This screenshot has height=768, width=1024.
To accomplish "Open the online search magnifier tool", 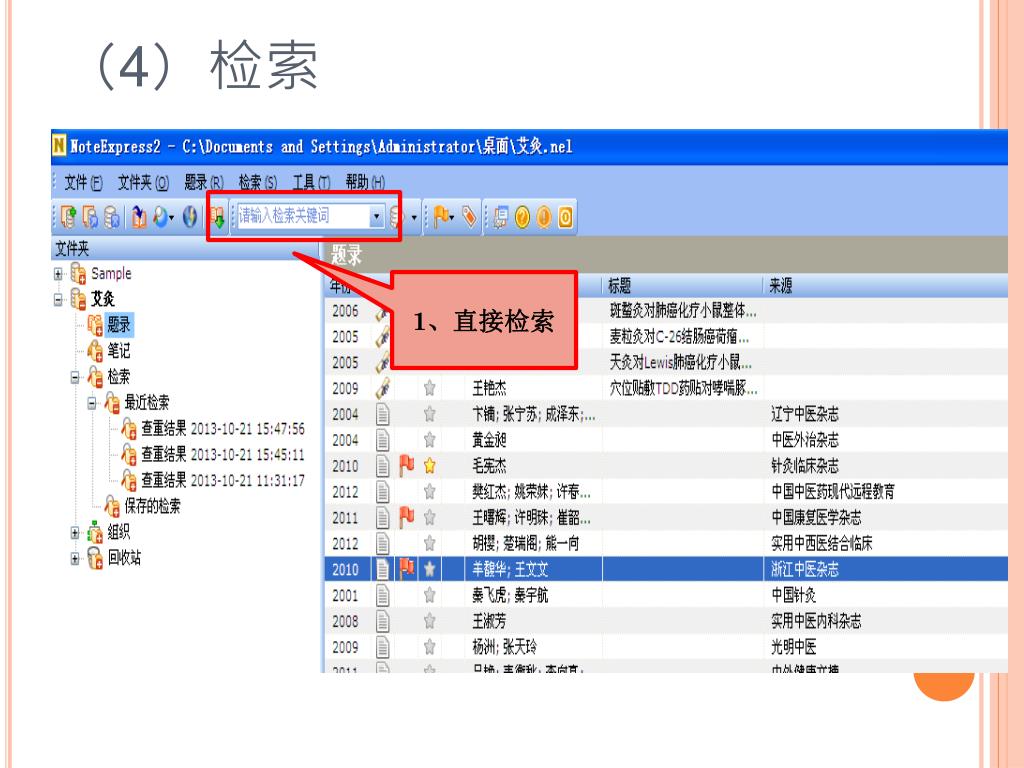I will 160,217.
